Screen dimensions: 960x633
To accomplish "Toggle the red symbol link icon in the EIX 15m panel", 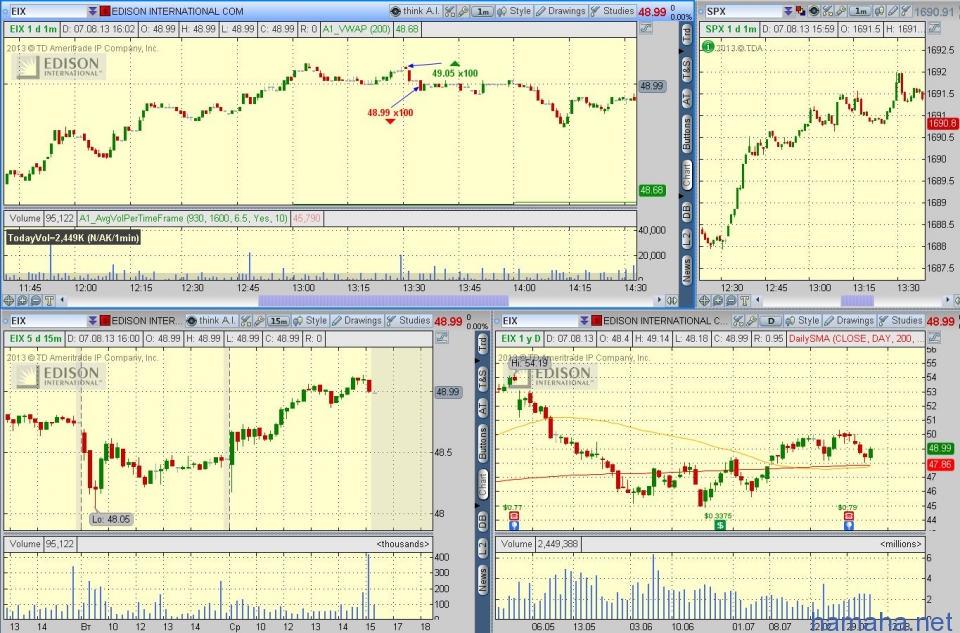I will [x=105, y=321].
